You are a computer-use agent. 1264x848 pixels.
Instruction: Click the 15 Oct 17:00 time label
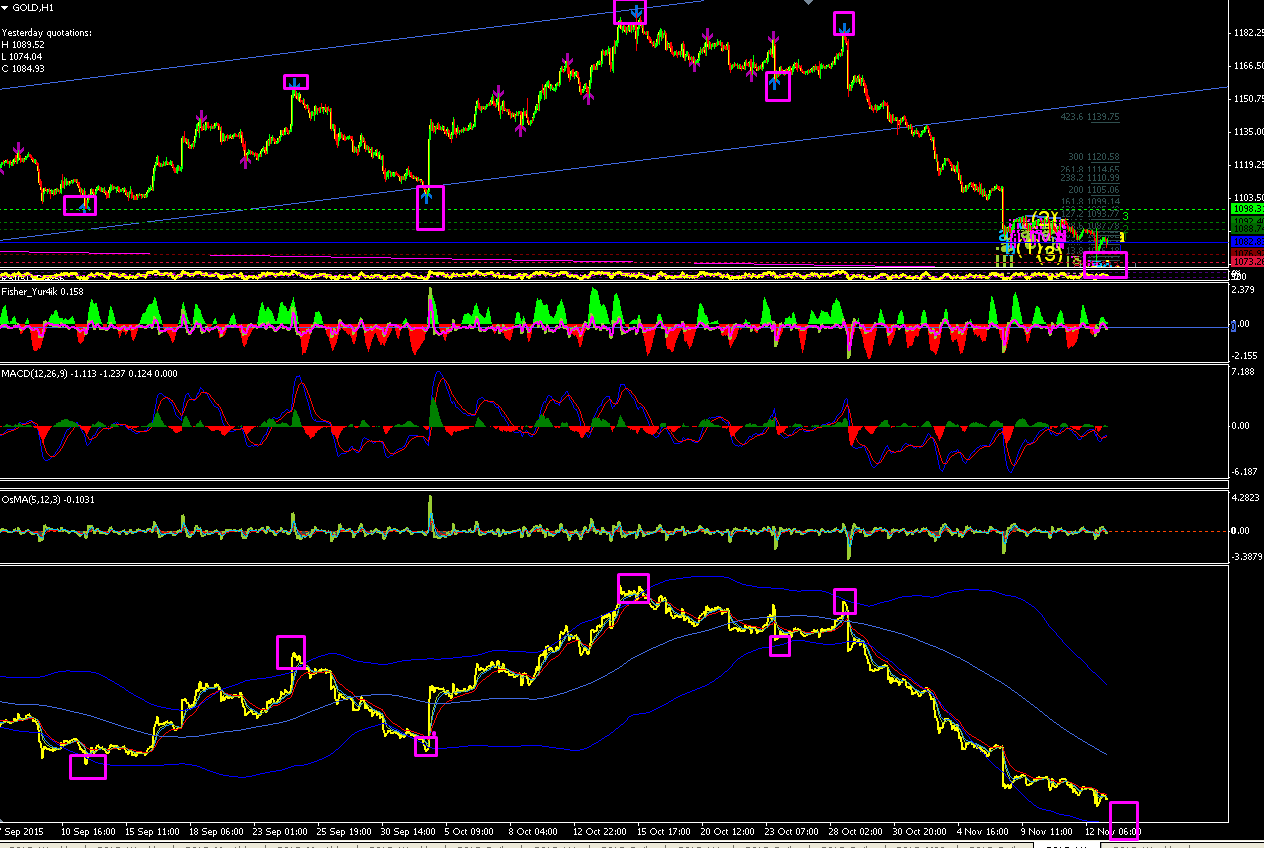pyautogui.click(x=664, y=831)
